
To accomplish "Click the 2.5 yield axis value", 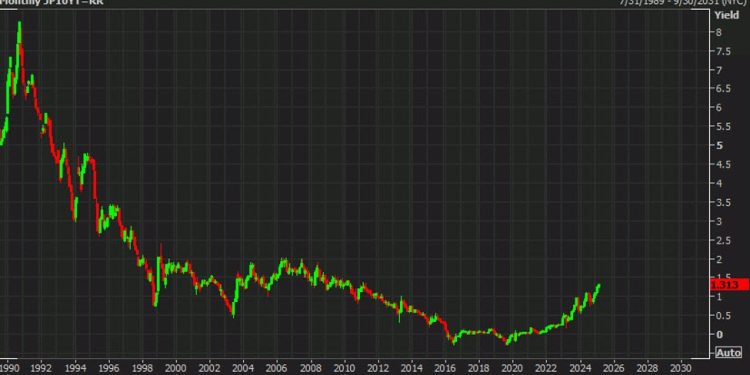I will coord(723,240).
